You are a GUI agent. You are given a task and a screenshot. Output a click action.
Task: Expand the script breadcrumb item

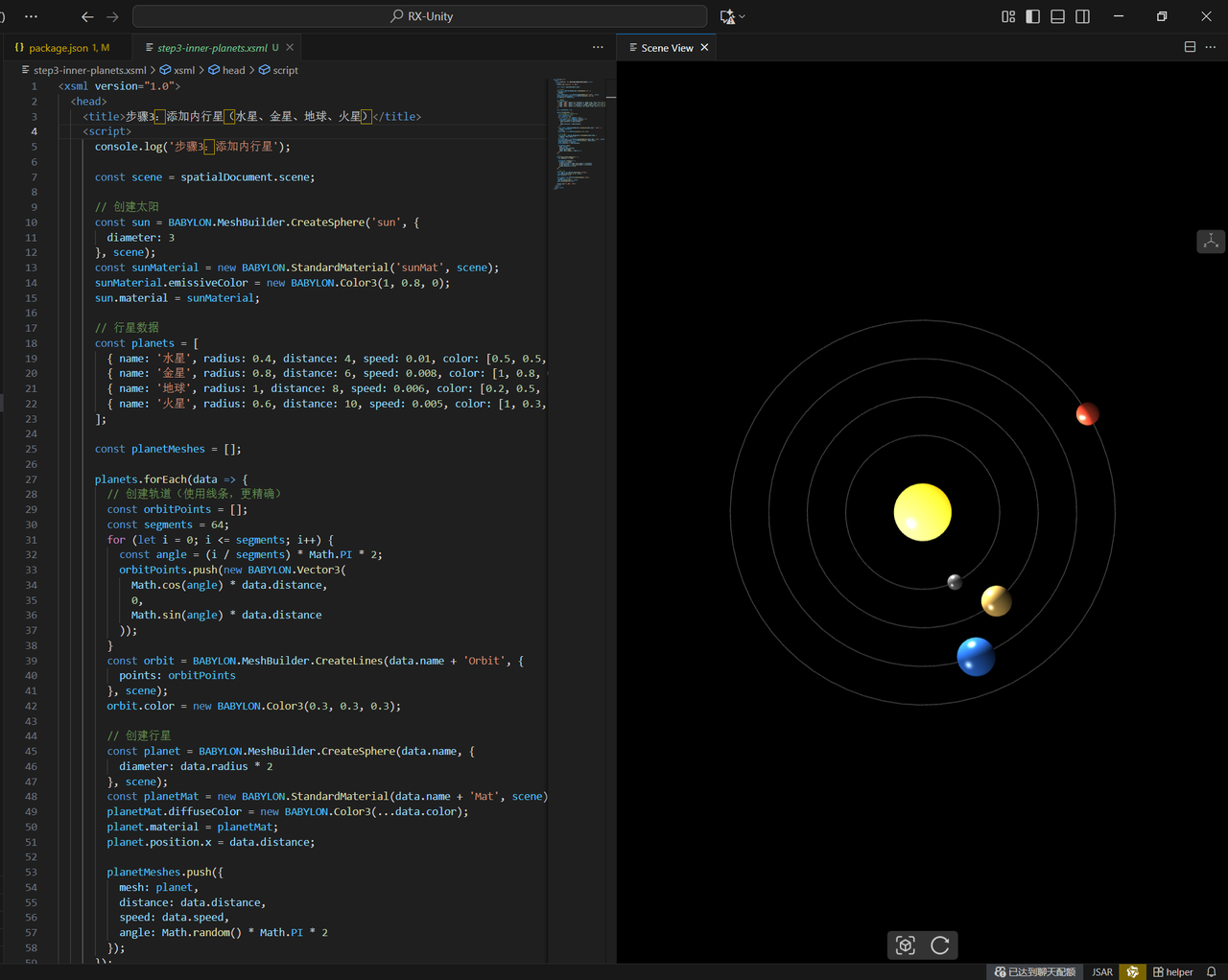coord(278,69)
